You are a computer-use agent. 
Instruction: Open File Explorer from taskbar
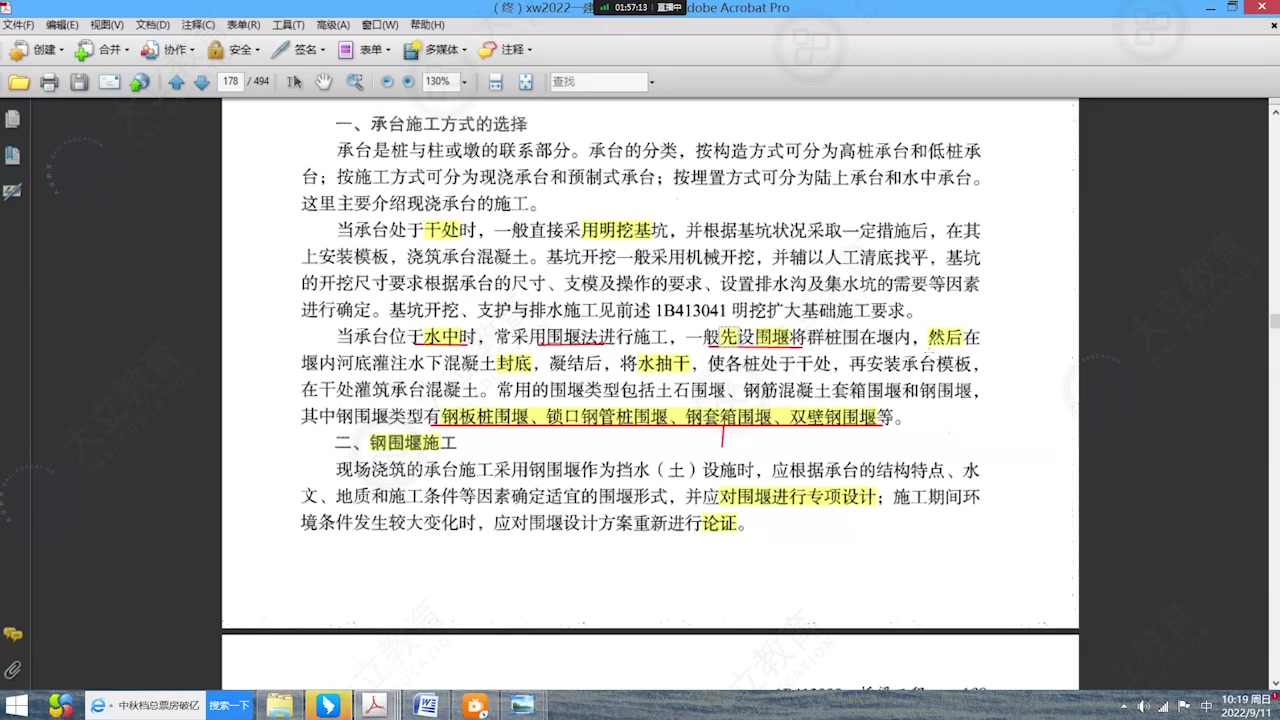[280, 705]
